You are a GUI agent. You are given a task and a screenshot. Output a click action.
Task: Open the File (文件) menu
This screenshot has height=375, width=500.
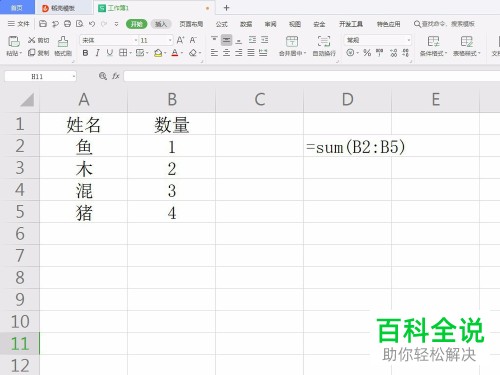click(19, 24)
